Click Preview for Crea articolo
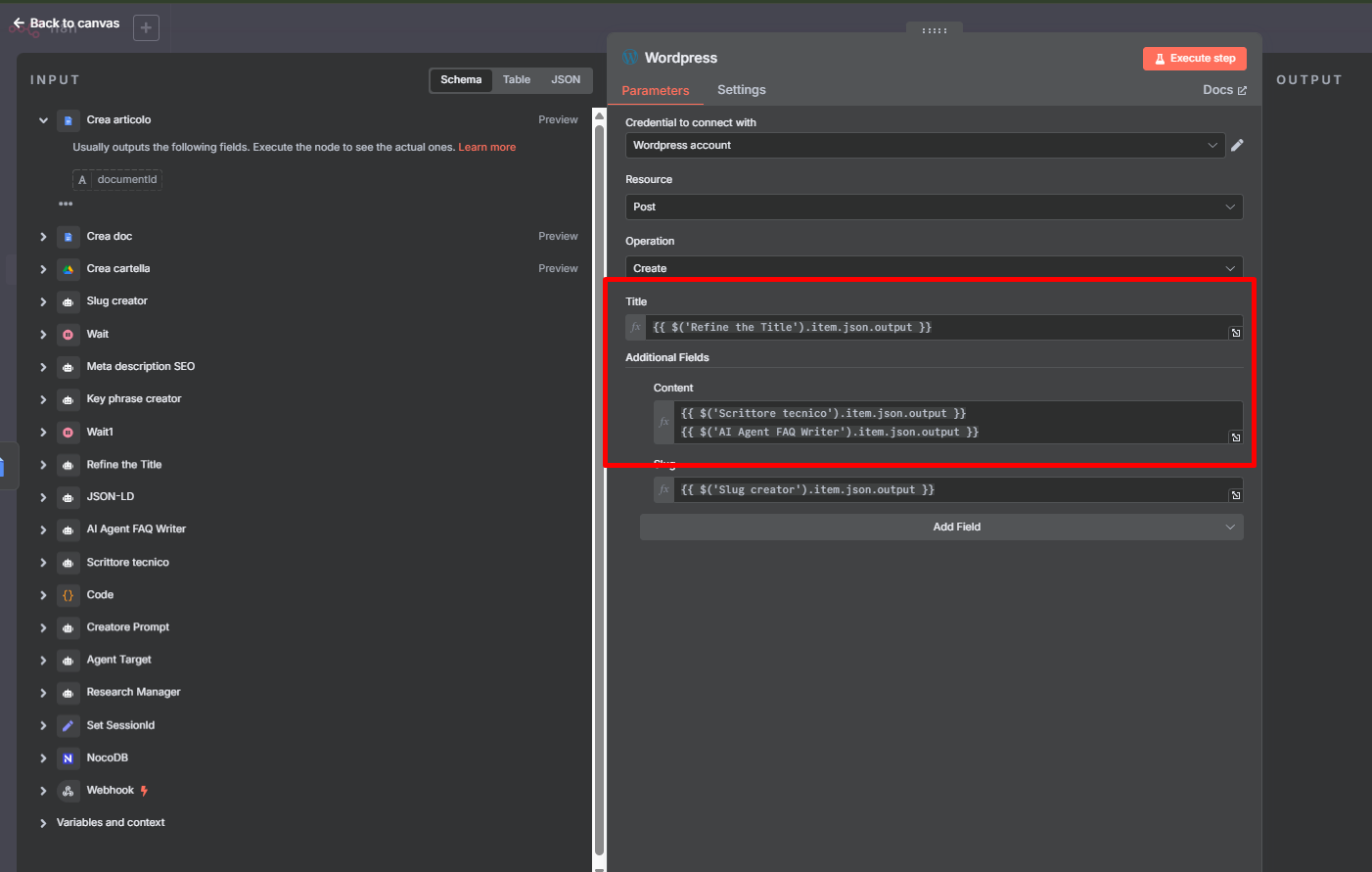The image size is (1372, 872). 558,120
